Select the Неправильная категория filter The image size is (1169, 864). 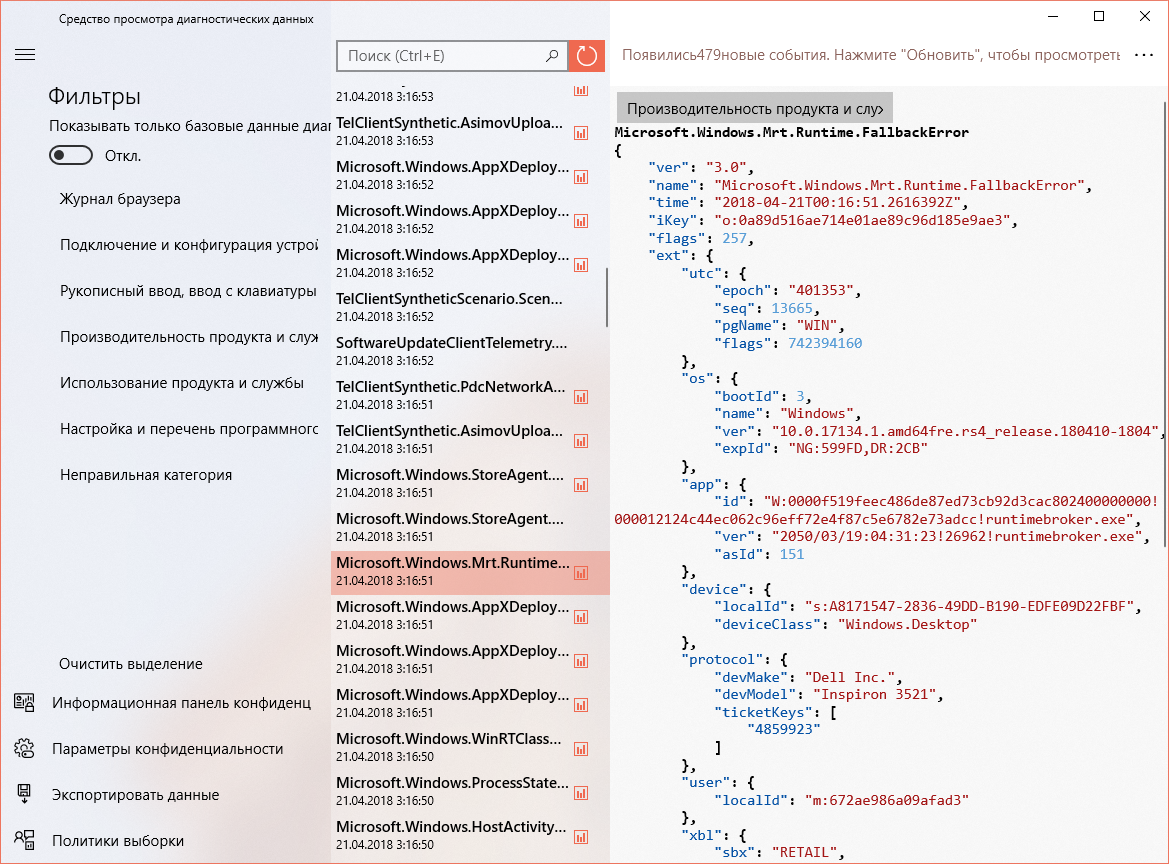146,475
